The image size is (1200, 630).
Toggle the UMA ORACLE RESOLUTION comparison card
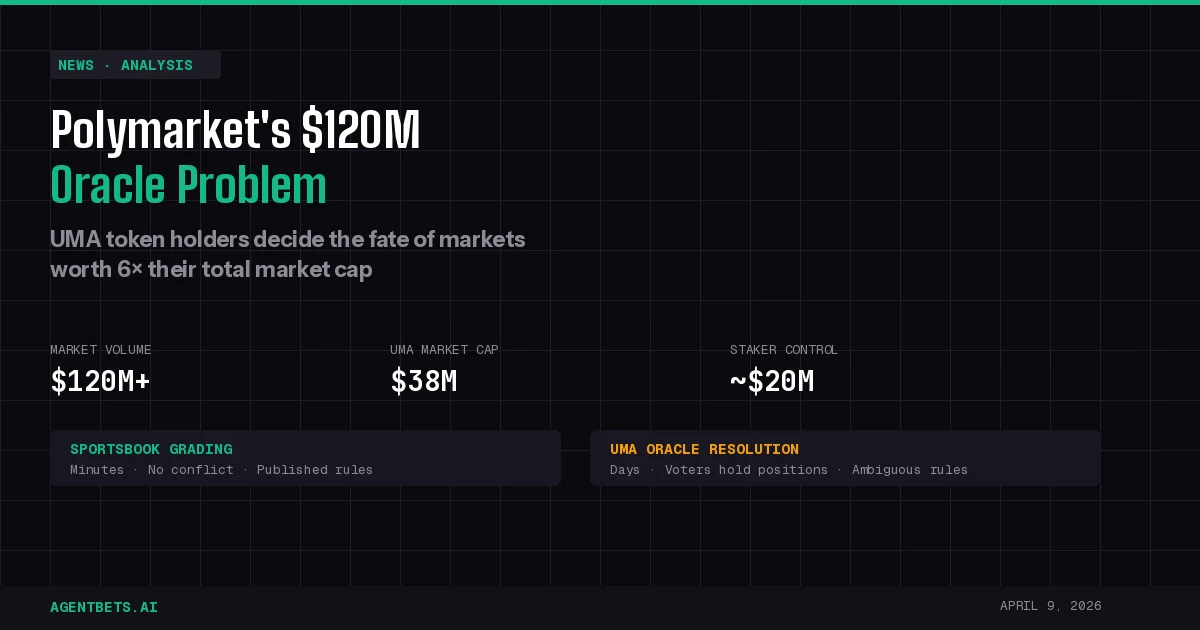[x=845, y=458]
